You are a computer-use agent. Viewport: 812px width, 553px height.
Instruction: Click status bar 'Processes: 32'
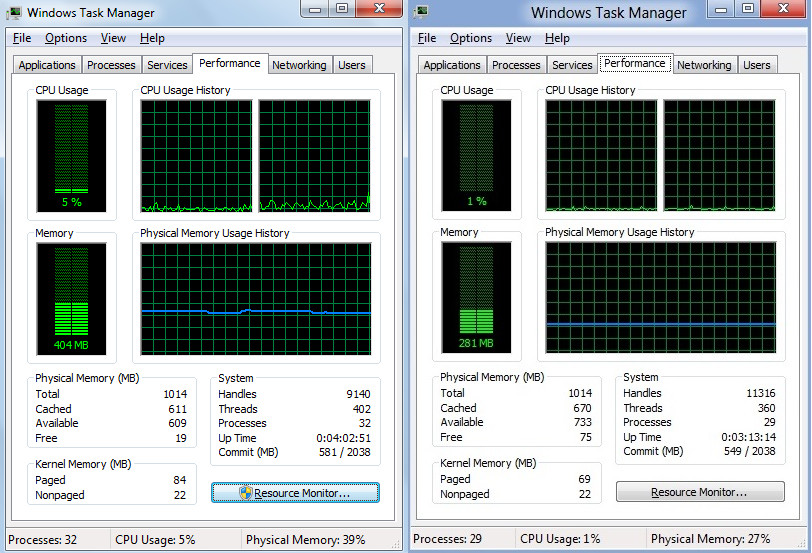tap(42, 540)
